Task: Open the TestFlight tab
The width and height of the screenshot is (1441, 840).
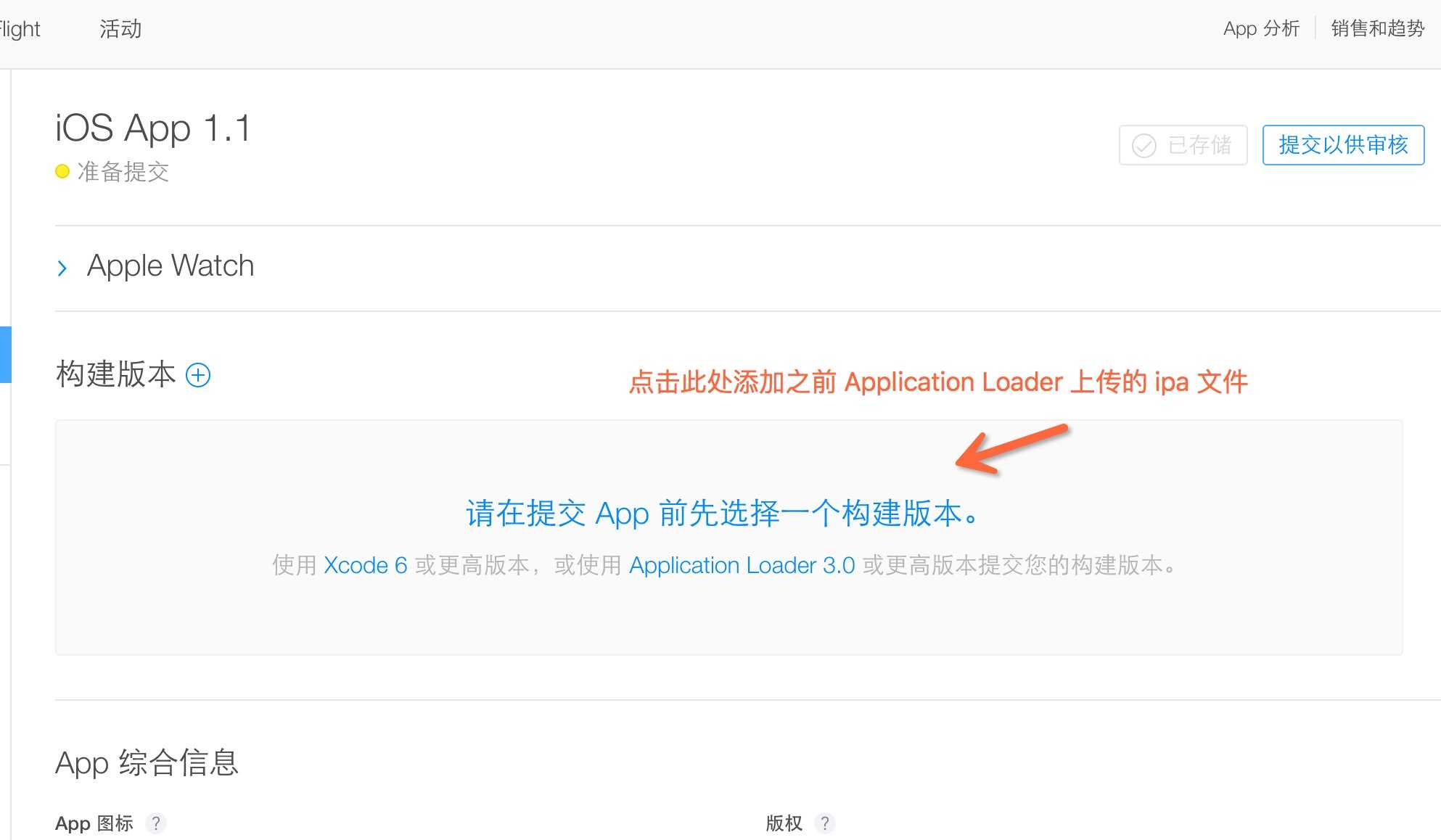Action: pos(20,29)
